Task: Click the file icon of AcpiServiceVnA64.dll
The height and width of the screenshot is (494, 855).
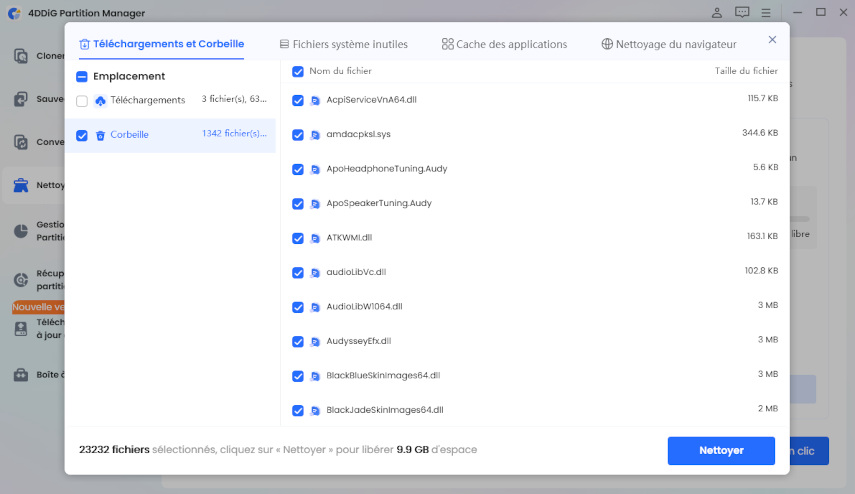Action: click(315, 100)
